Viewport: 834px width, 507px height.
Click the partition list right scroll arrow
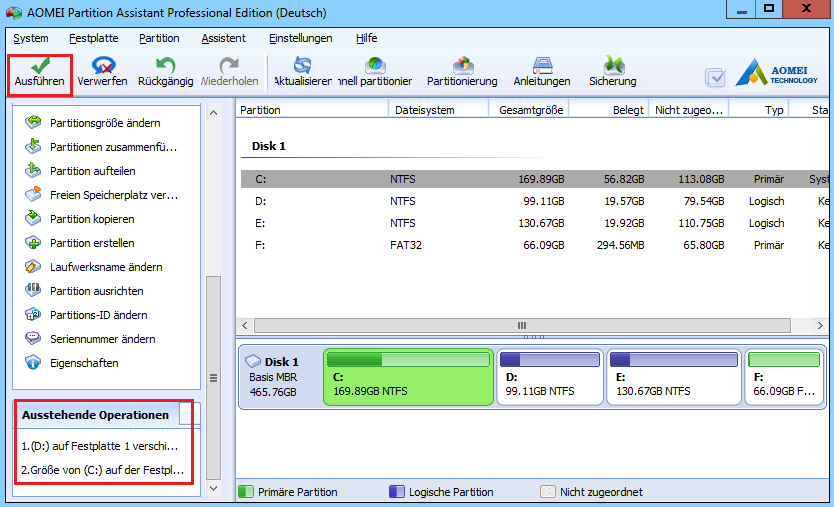coord(820,326)
